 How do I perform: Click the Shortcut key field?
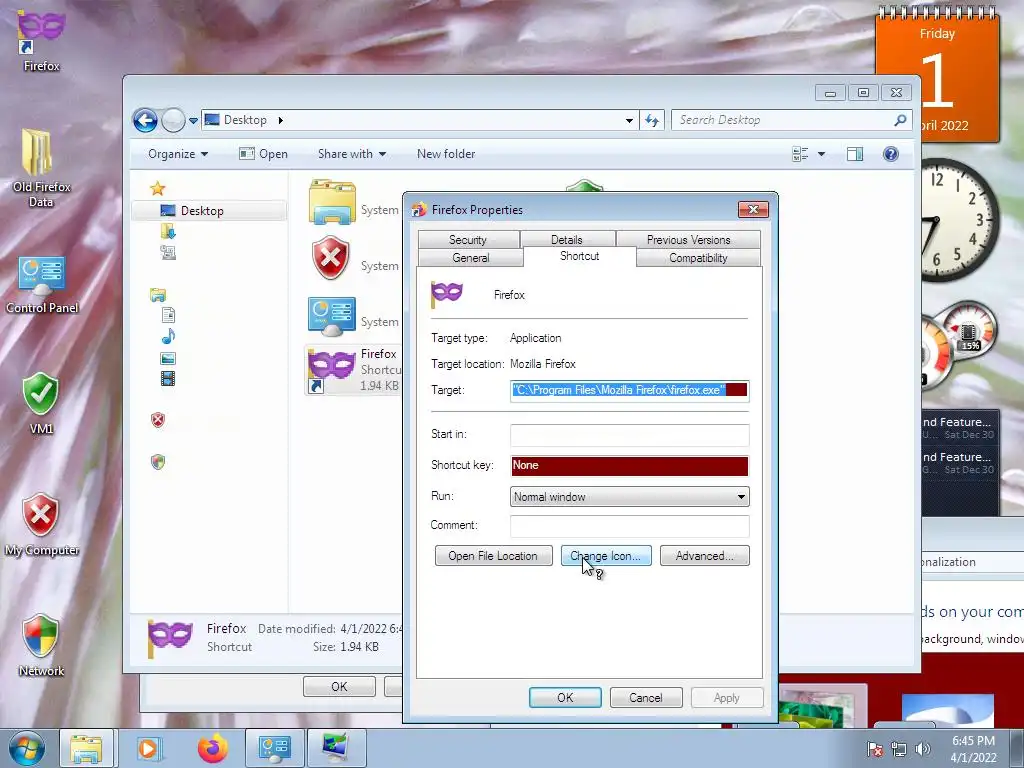[630, 465]
